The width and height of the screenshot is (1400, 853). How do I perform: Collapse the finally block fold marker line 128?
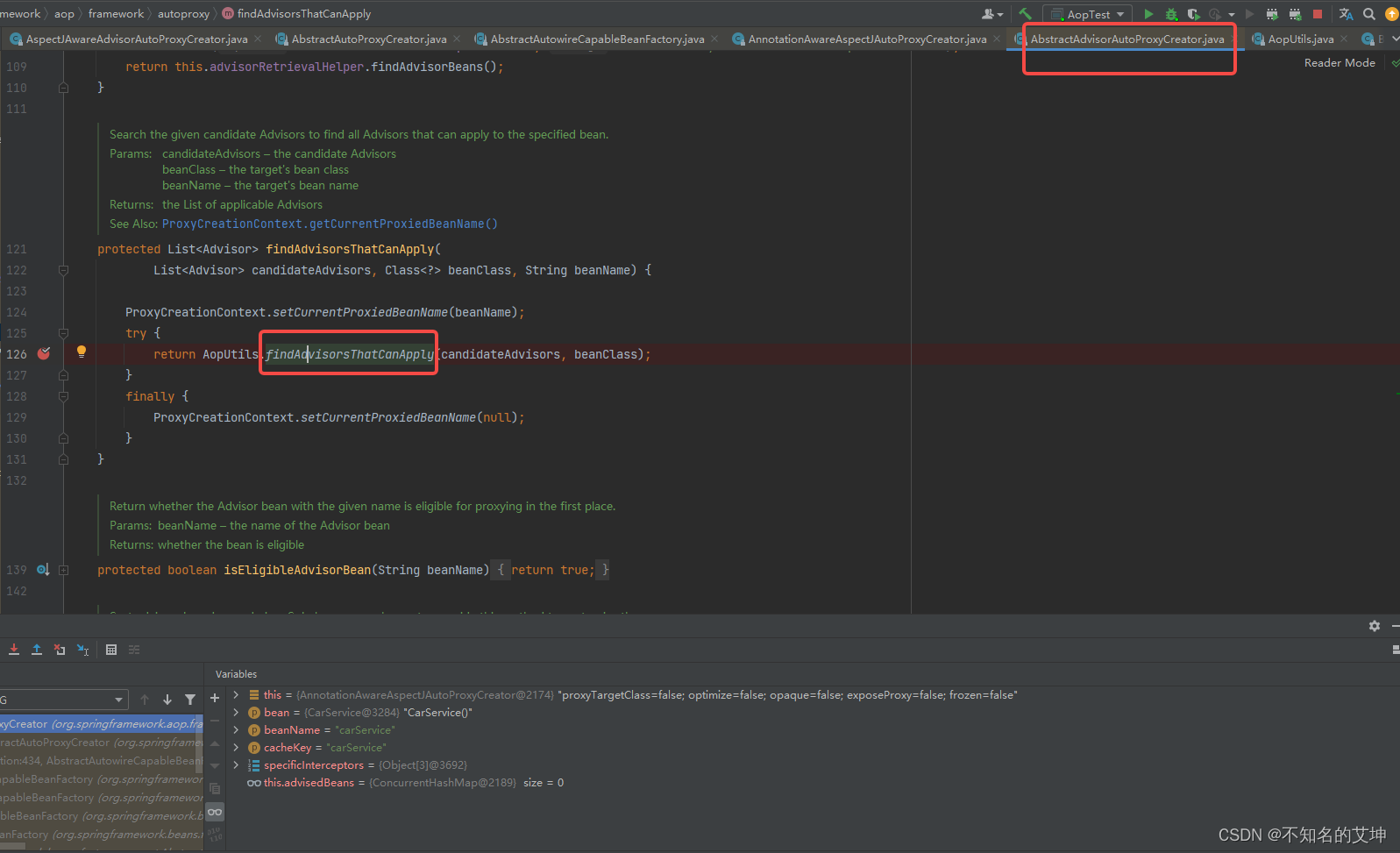tap(63, 396)
